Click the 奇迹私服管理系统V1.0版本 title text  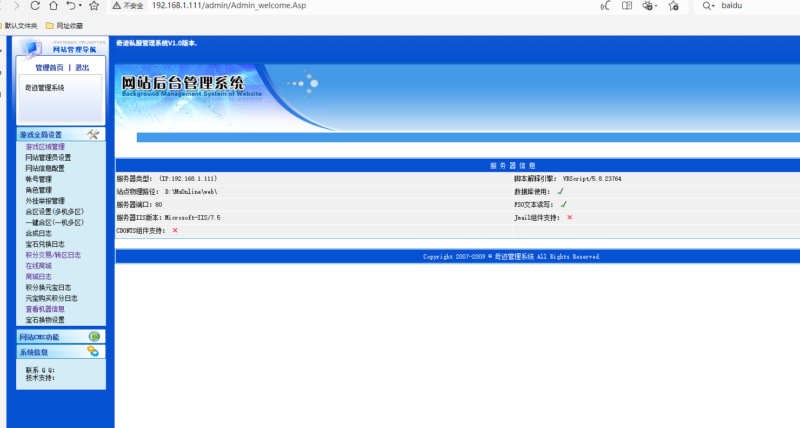coord(157,43)
